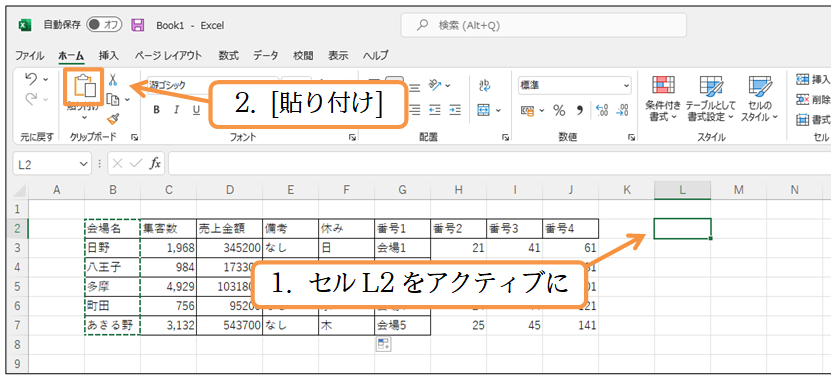
Task: Click the Cut scissors icon
Action: pos(113,80)
